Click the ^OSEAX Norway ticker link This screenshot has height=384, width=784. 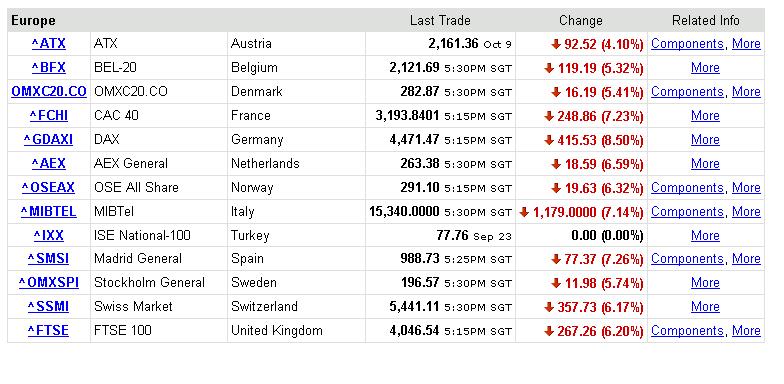[x=48, y=188]
